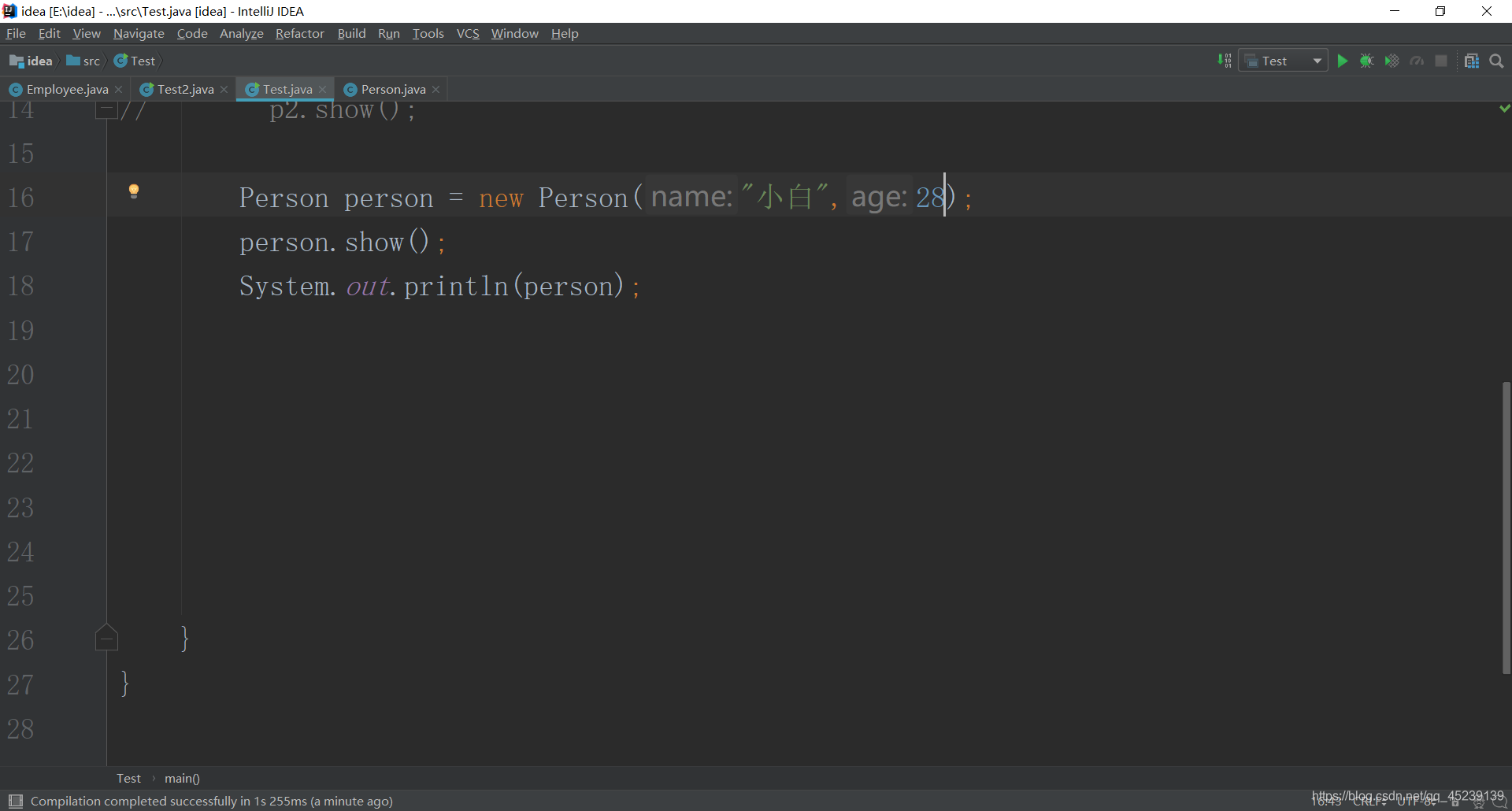Click the profiler gauge icon
This screenshot has width=1512, height=811.
[1417, 61]
